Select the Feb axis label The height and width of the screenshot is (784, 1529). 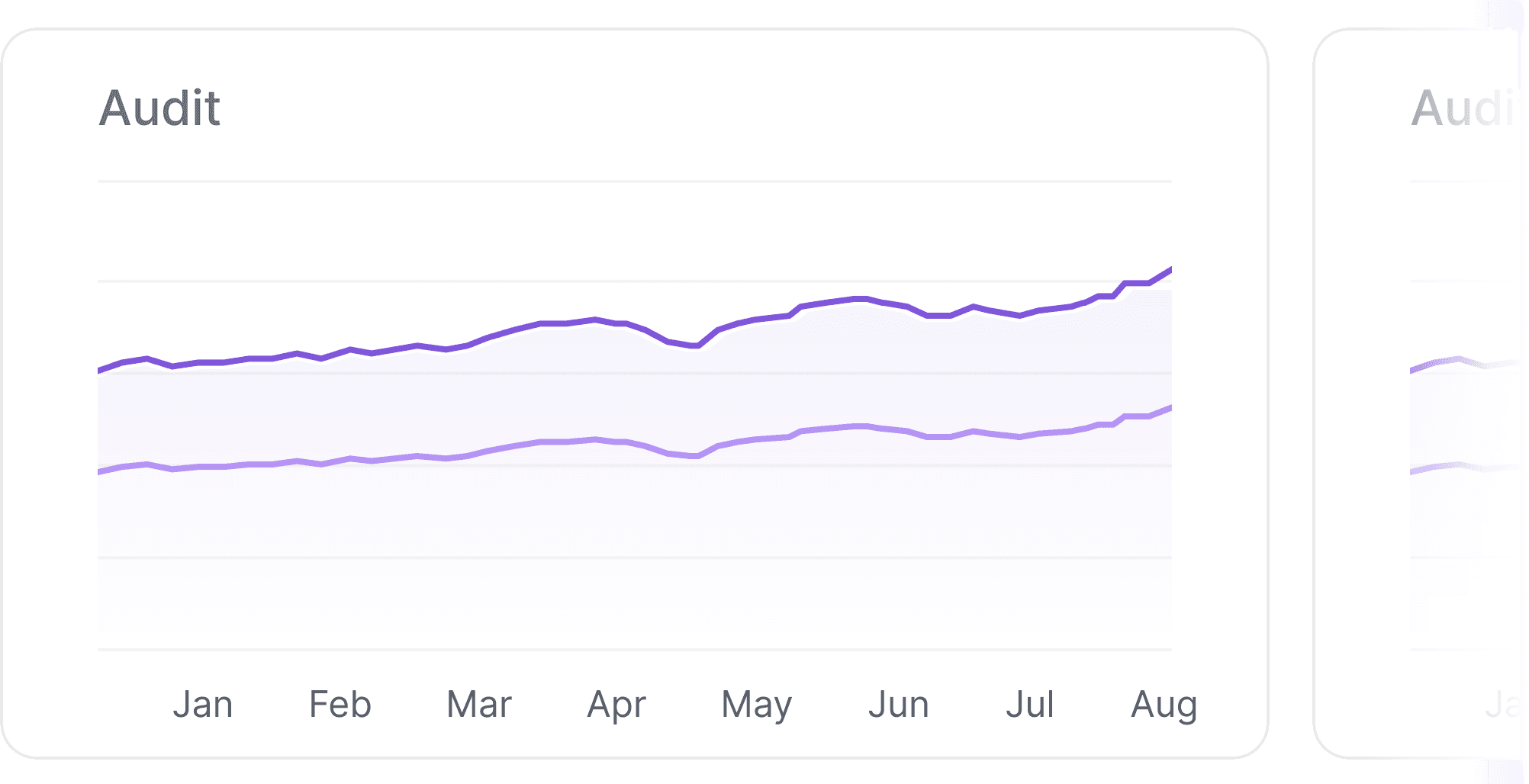click(x=340, y=704)
